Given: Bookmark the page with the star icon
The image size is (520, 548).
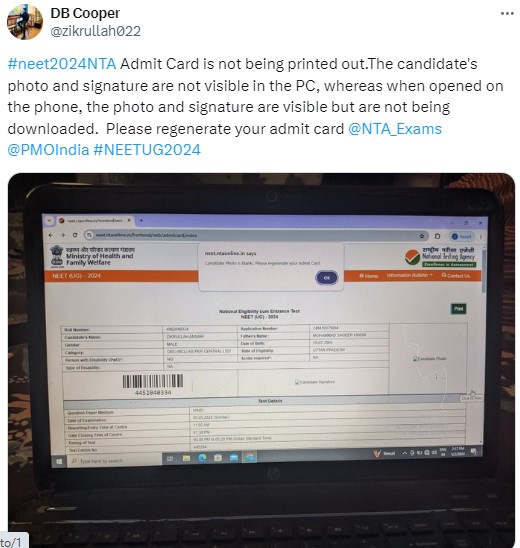Looking at the screenshot, I should coord(422,236).
